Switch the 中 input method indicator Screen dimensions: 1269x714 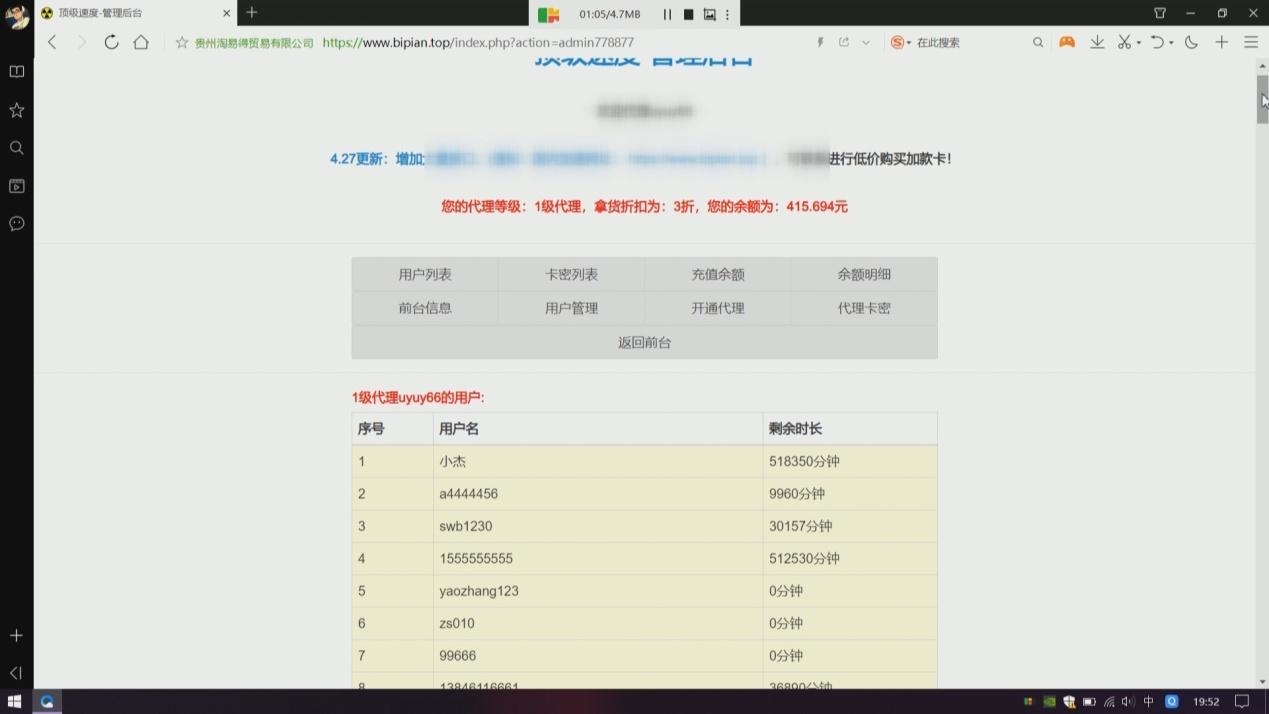(1148, 702)
